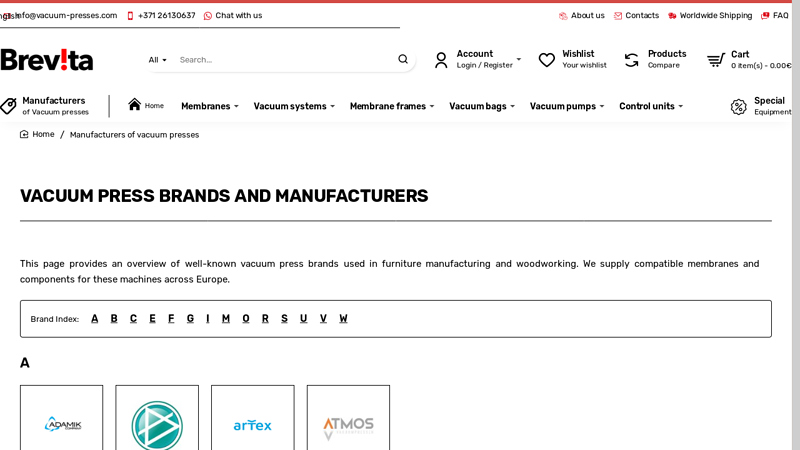The width and height of the screenshot is (800, 450).
Task: Click the Worldwide Shipping truck icon
Action: (x=672, y=16)
